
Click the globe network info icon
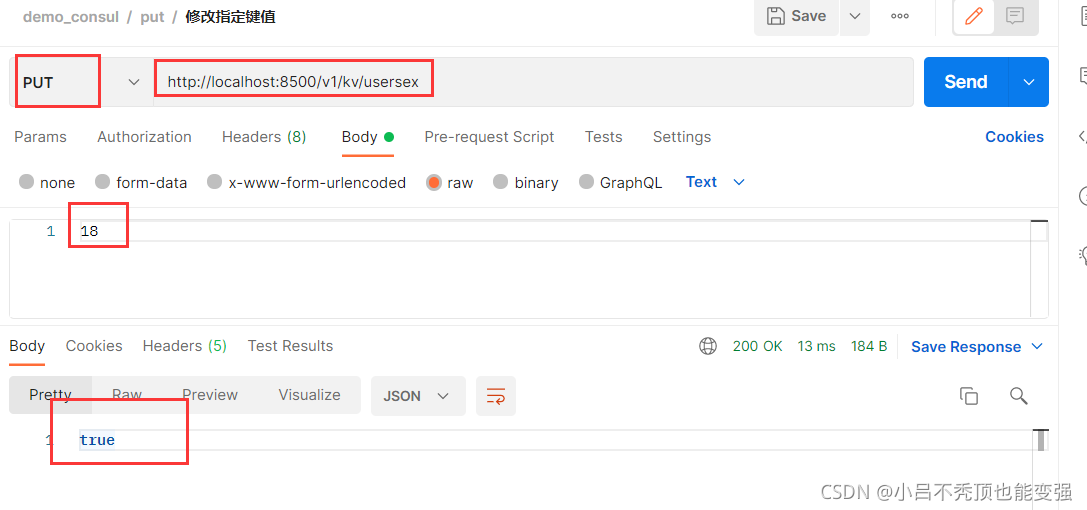click(x=708, y=346)
